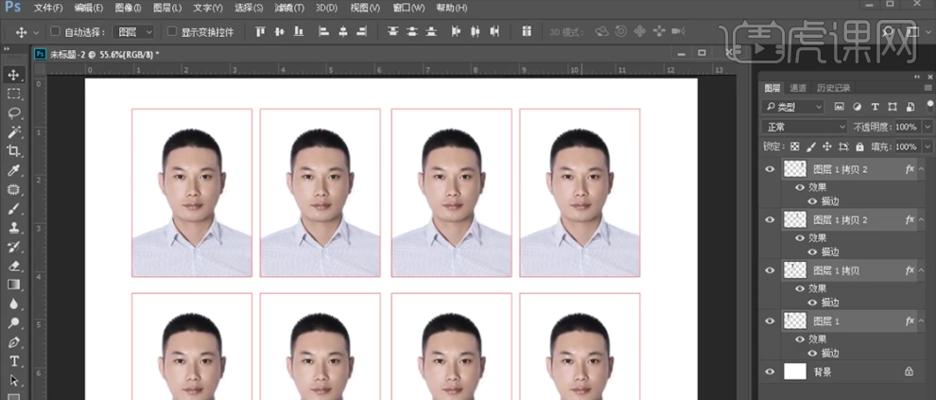This screenshot has height=400, width=936.
Task: Toggle lock position
Action: click(827, 146)
